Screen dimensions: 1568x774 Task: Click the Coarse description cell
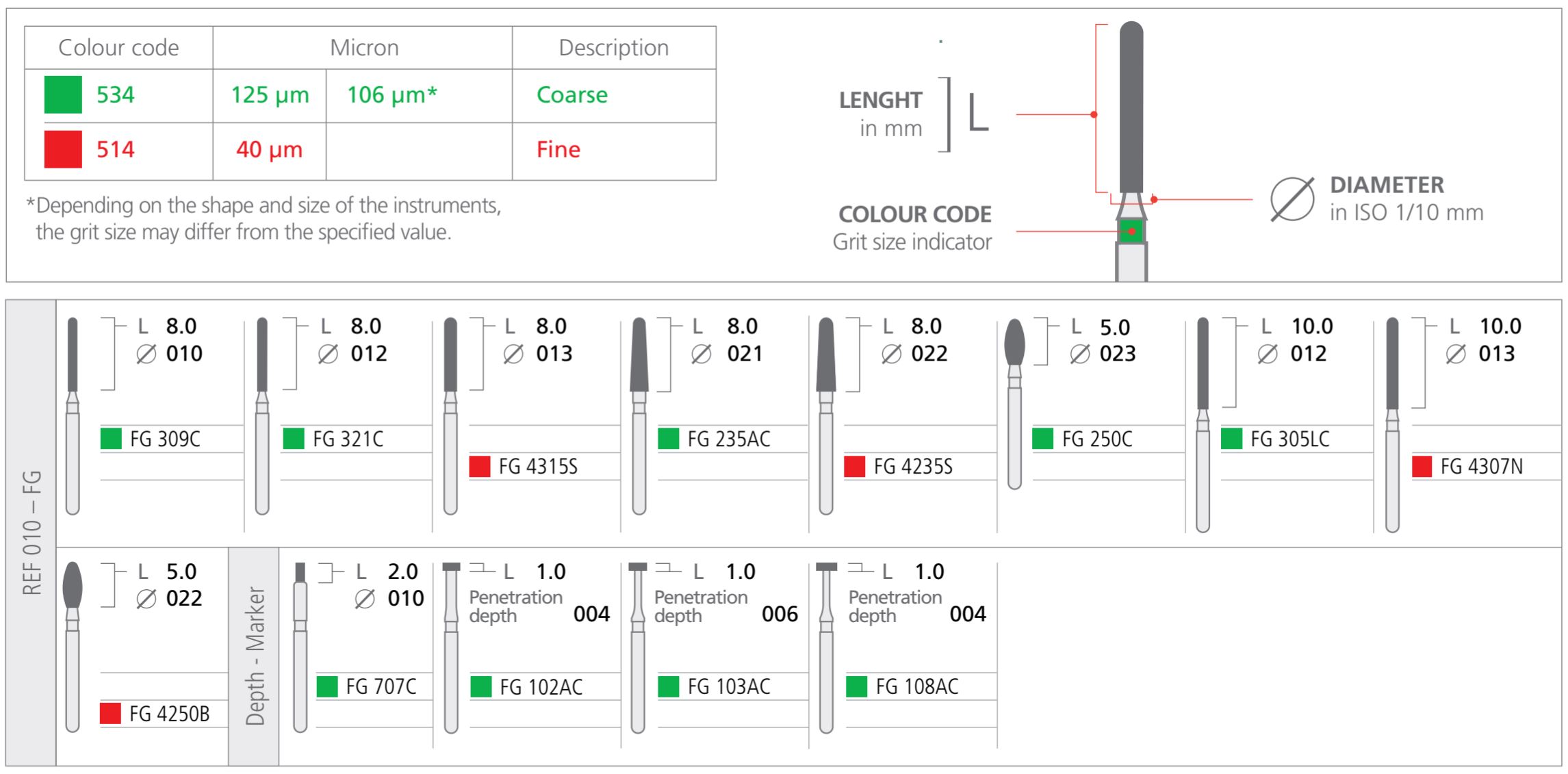(x=572, y=94)
